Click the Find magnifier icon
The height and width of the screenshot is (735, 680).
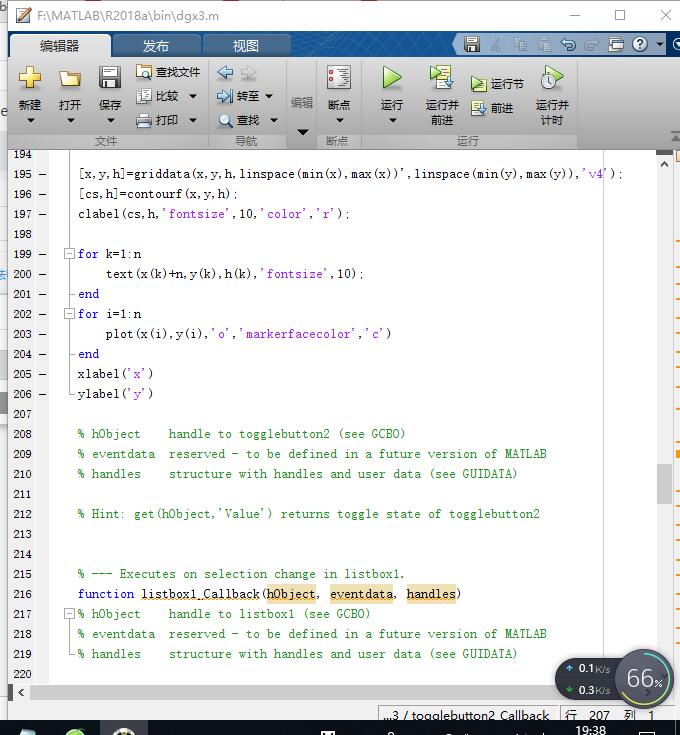pos(225,120)
